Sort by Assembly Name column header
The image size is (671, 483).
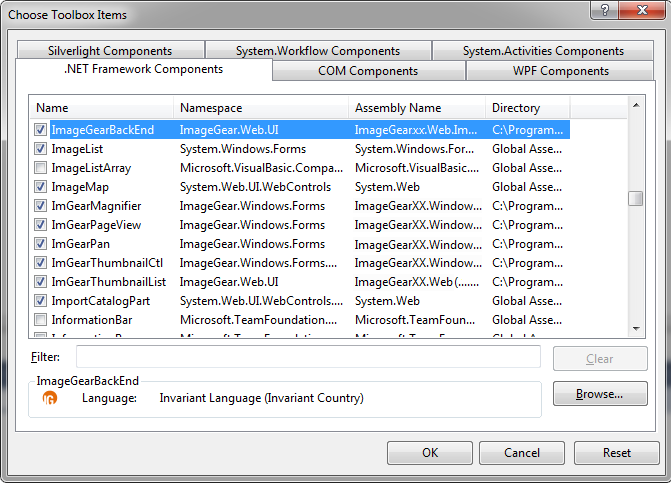pos(417,107)
